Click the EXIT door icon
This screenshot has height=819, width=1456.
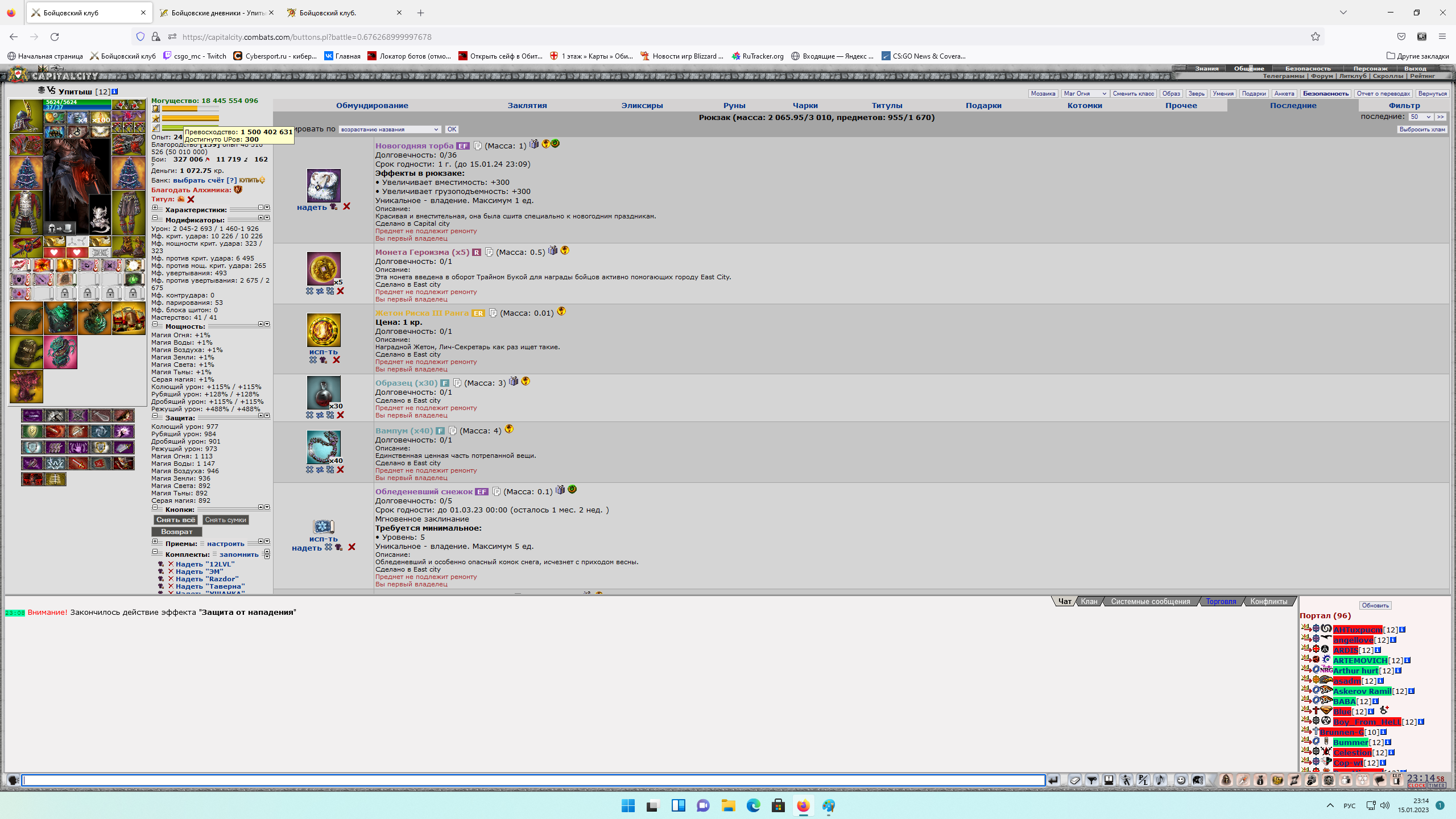[1396, 780]
